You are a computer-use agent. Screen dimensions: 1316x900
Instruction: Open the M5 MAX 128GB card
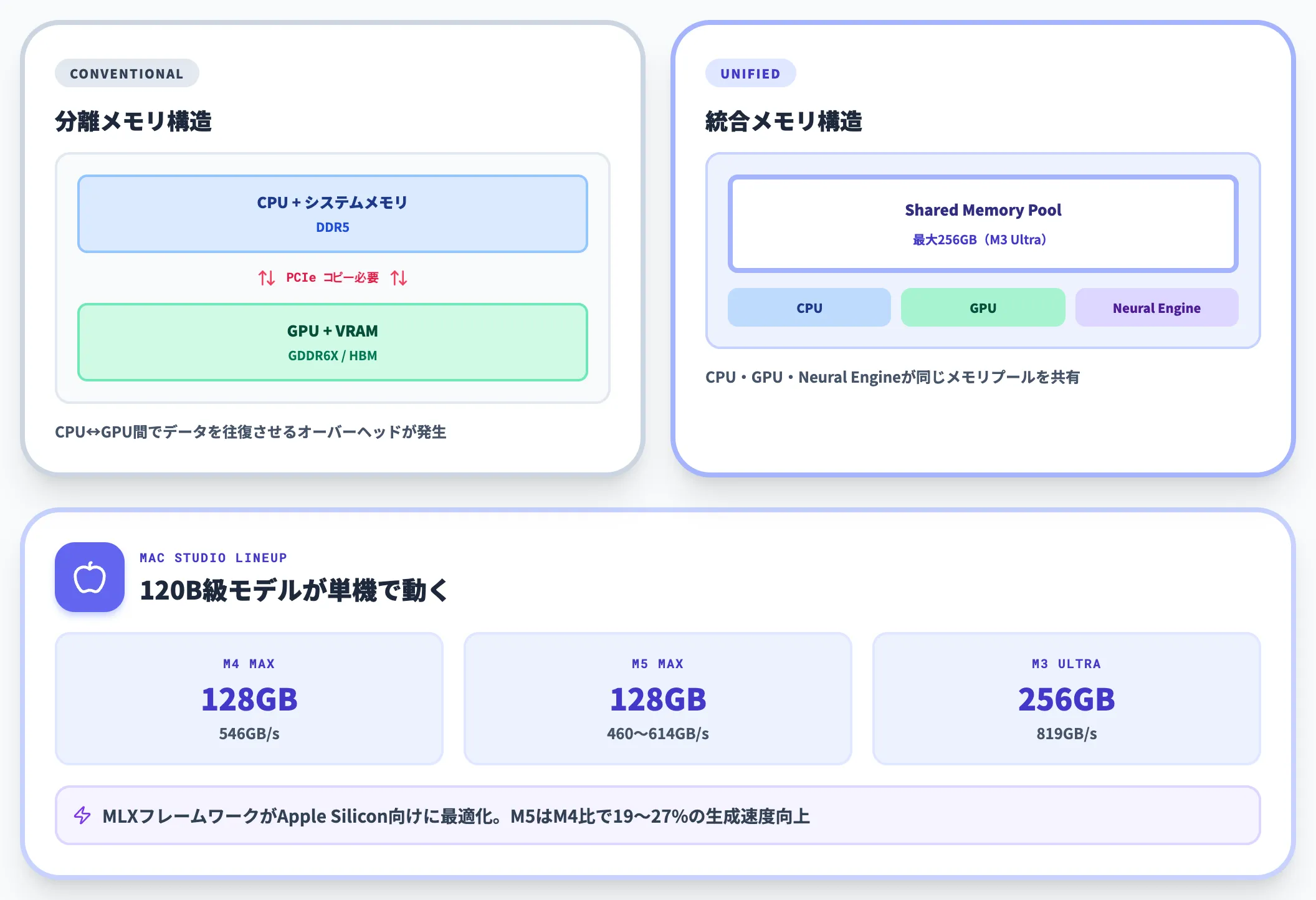658,699
